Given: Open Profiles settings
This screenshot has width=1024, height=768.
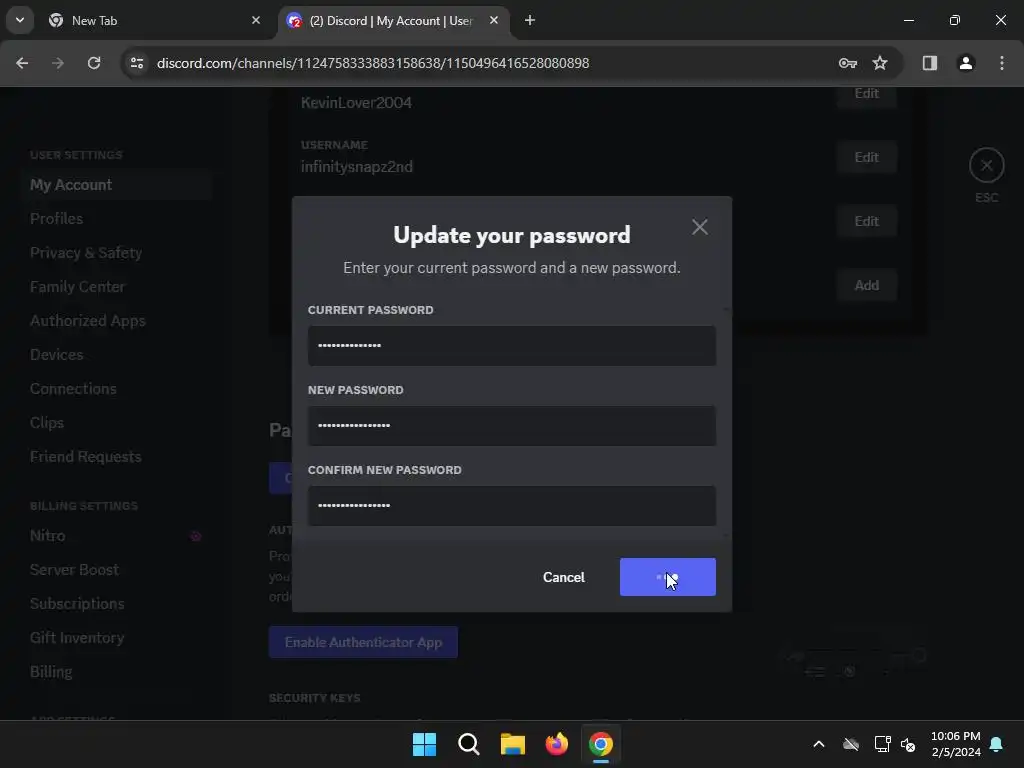Looking at the screenshot, I should pos(118,219).
